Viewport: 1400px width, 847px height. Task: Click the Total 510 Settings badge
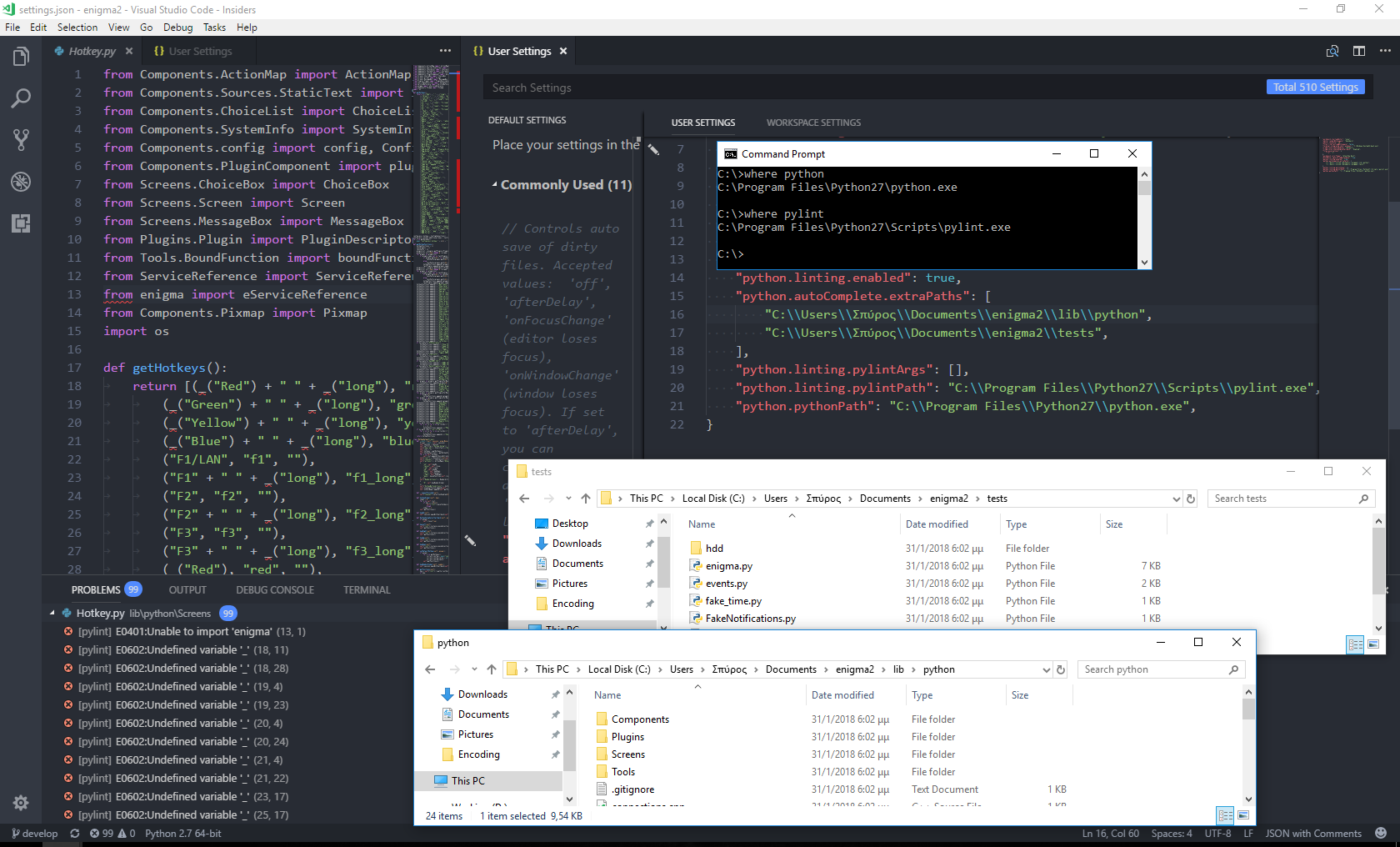pos(1315,87)
